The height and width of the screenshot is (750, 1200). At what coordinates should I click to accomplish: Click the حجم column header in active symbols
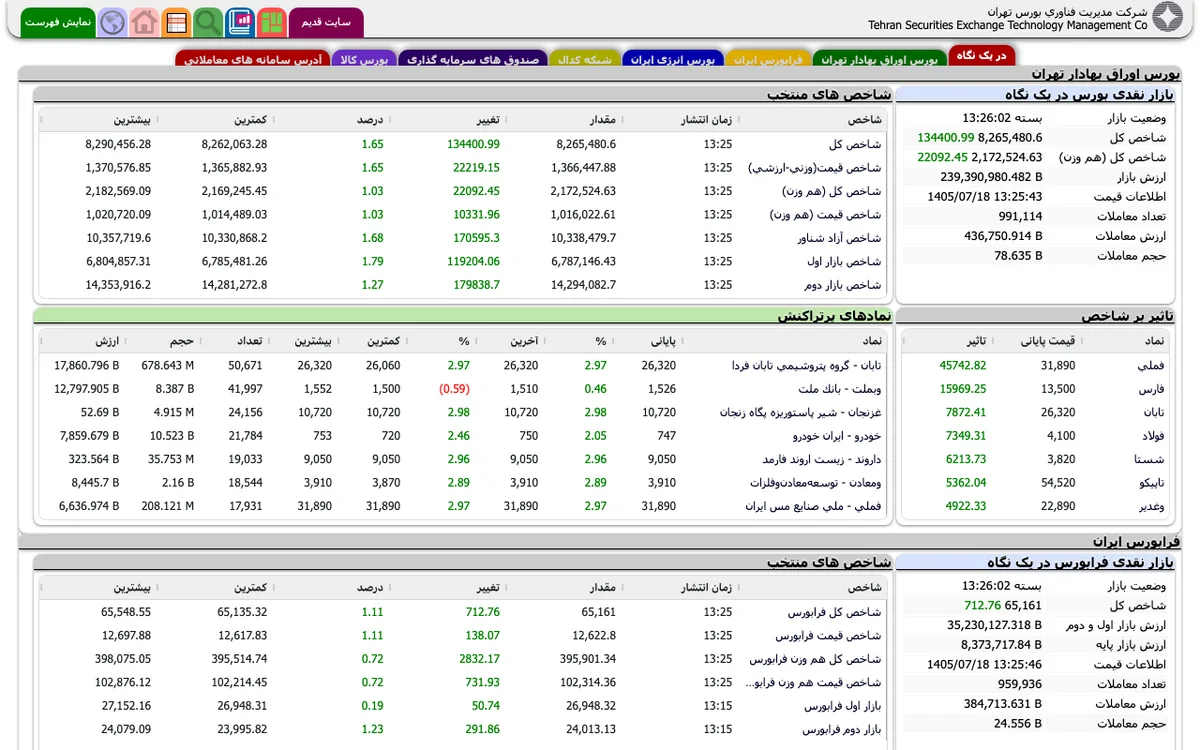pos(181,341)
